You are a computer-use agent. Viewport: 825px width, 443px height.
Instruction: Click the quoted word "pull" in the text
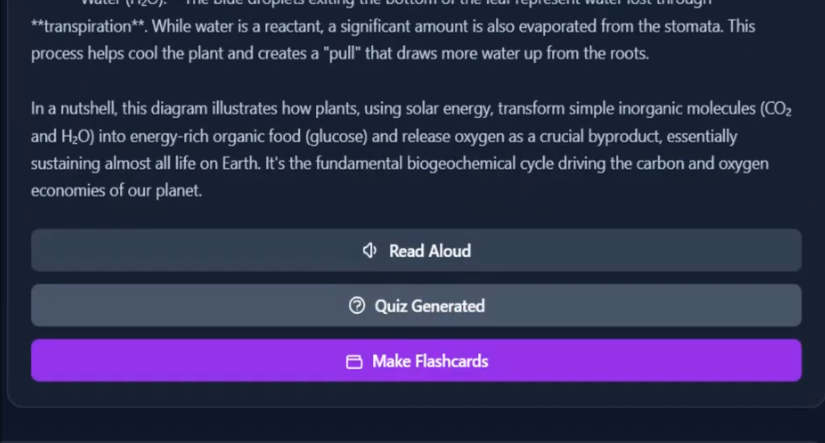pos(342,53)
